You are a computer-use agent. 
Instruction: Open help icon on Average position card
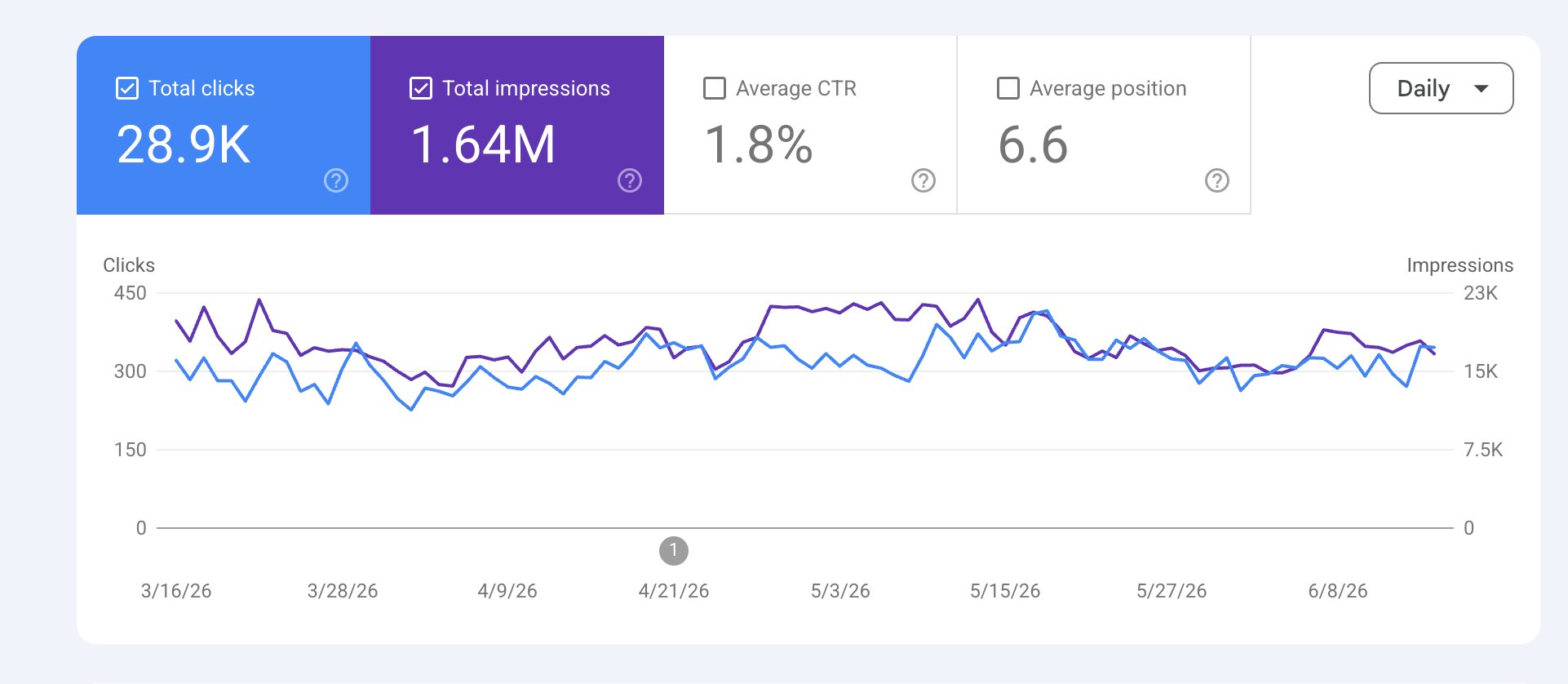coord(1217,180)
